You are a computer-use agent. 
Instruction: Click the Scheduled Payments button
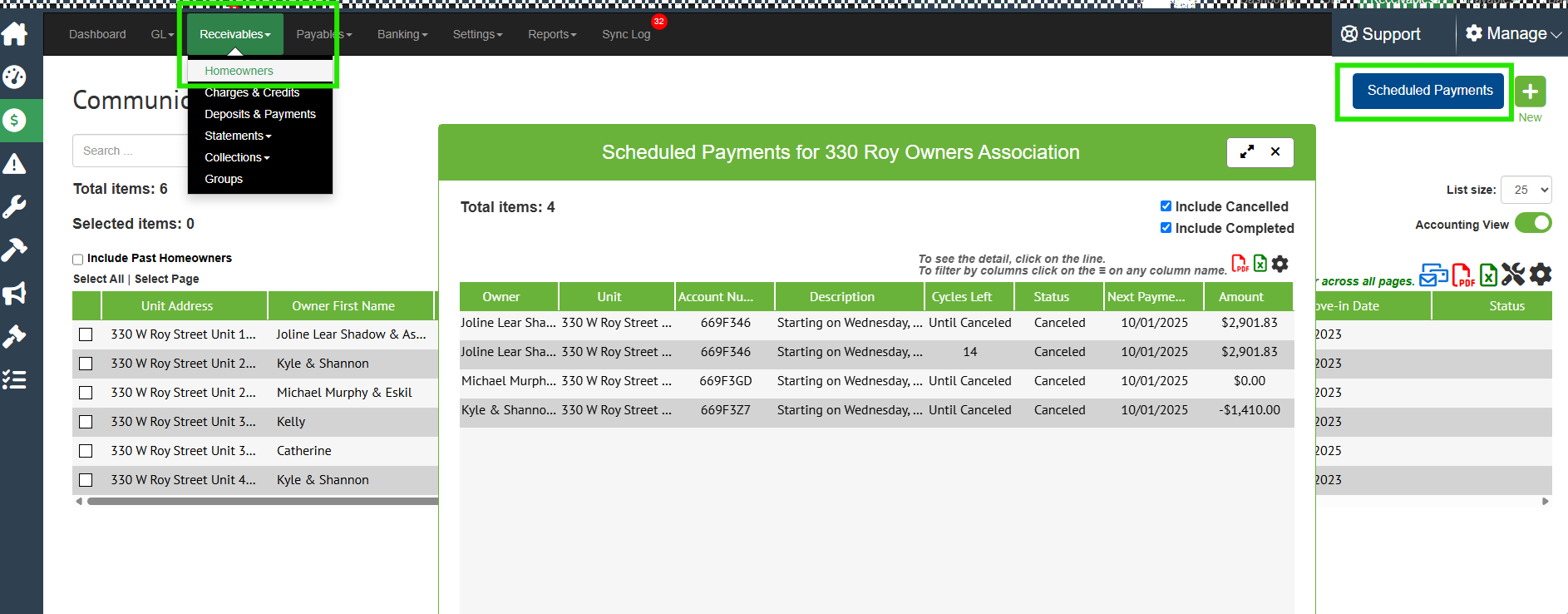(1429, 91)
